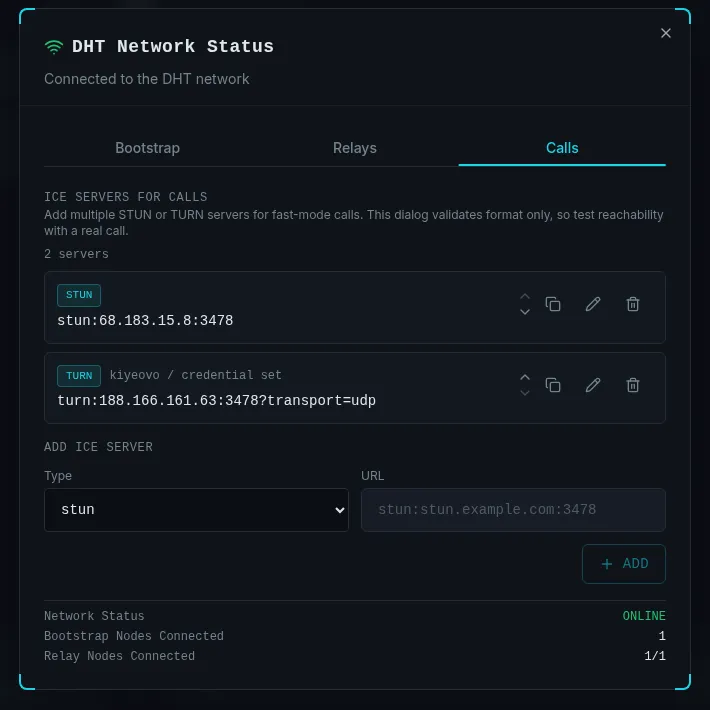Copy the TURN server URL
This screenshot has width=710, height=710.
pyautogui.click(x=553, y=385)
